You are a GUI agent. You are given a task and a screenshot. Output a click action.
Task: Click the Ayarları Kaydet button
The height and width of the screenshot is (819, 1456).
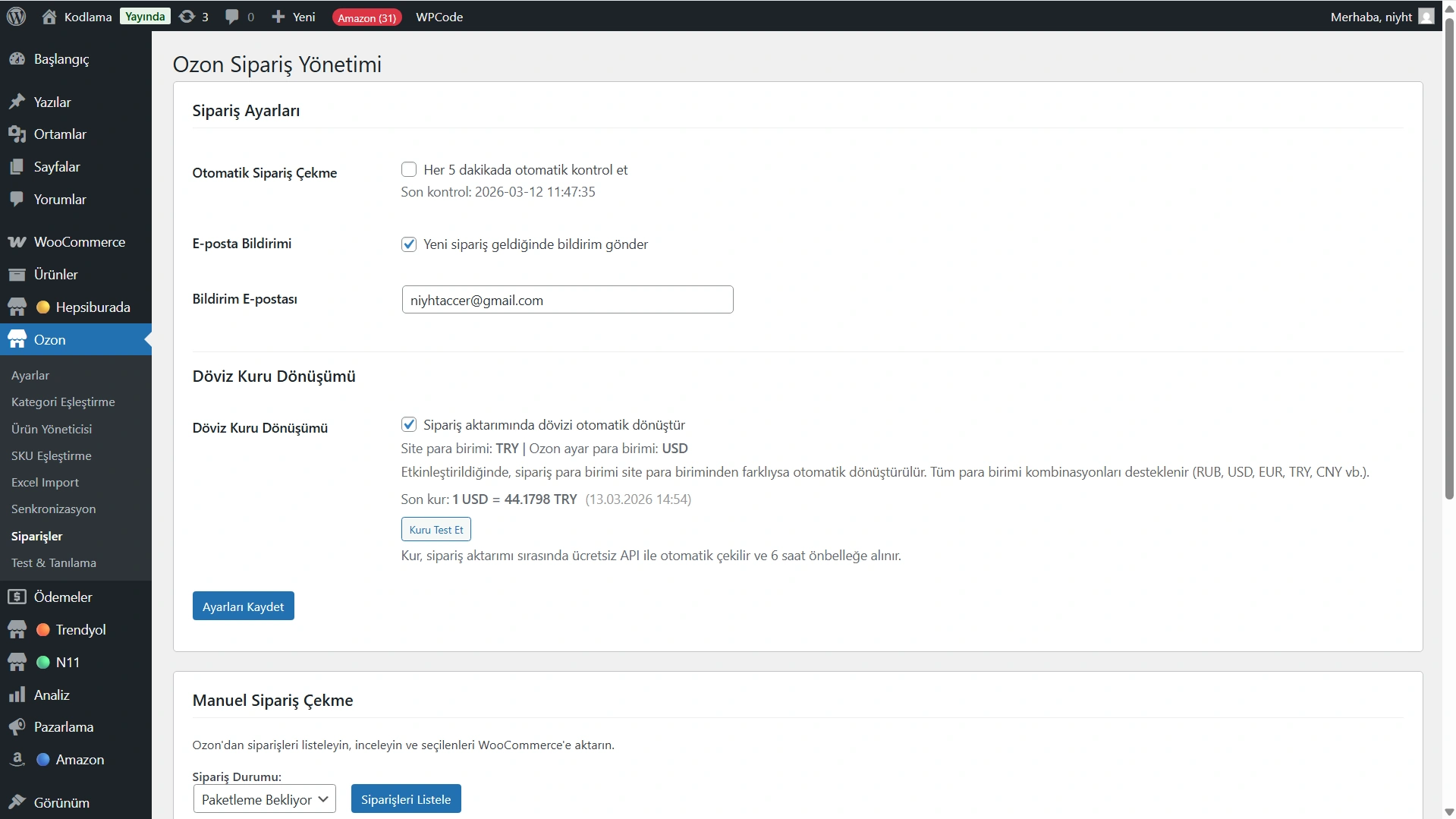243,606
